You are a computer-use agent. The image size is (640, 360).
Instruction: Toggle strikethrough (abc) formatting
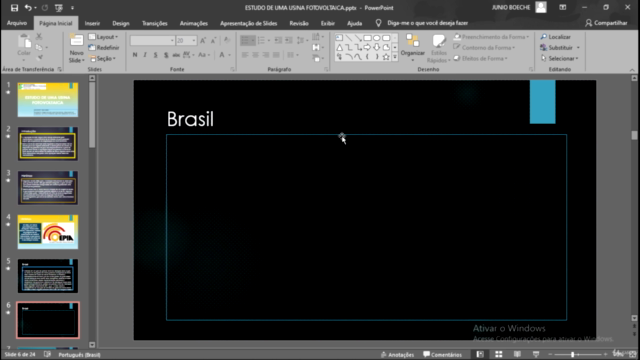[x=176, y=55]
